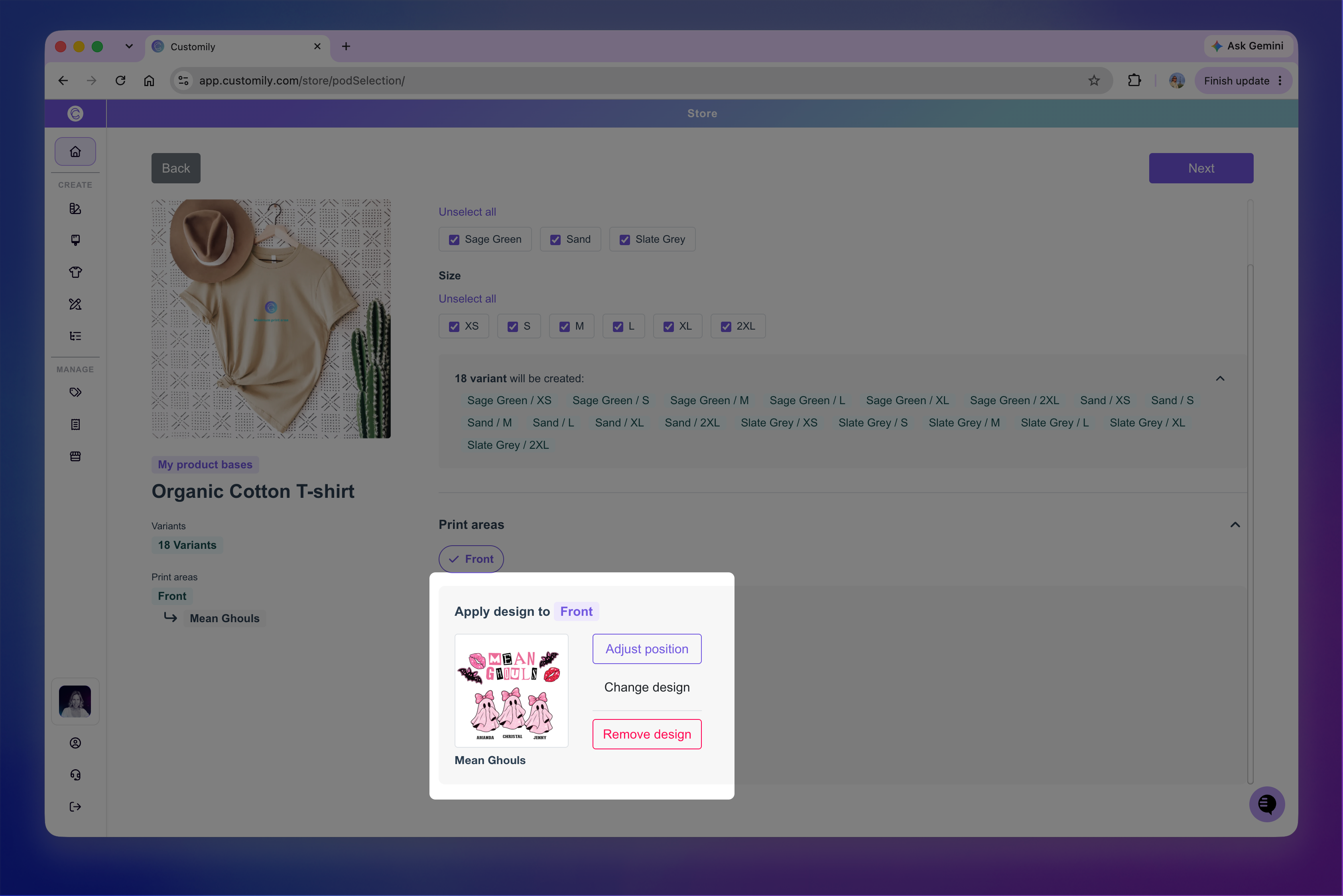
Task: Collapse the 18 variant list chevron
Action: point(1220,378)
